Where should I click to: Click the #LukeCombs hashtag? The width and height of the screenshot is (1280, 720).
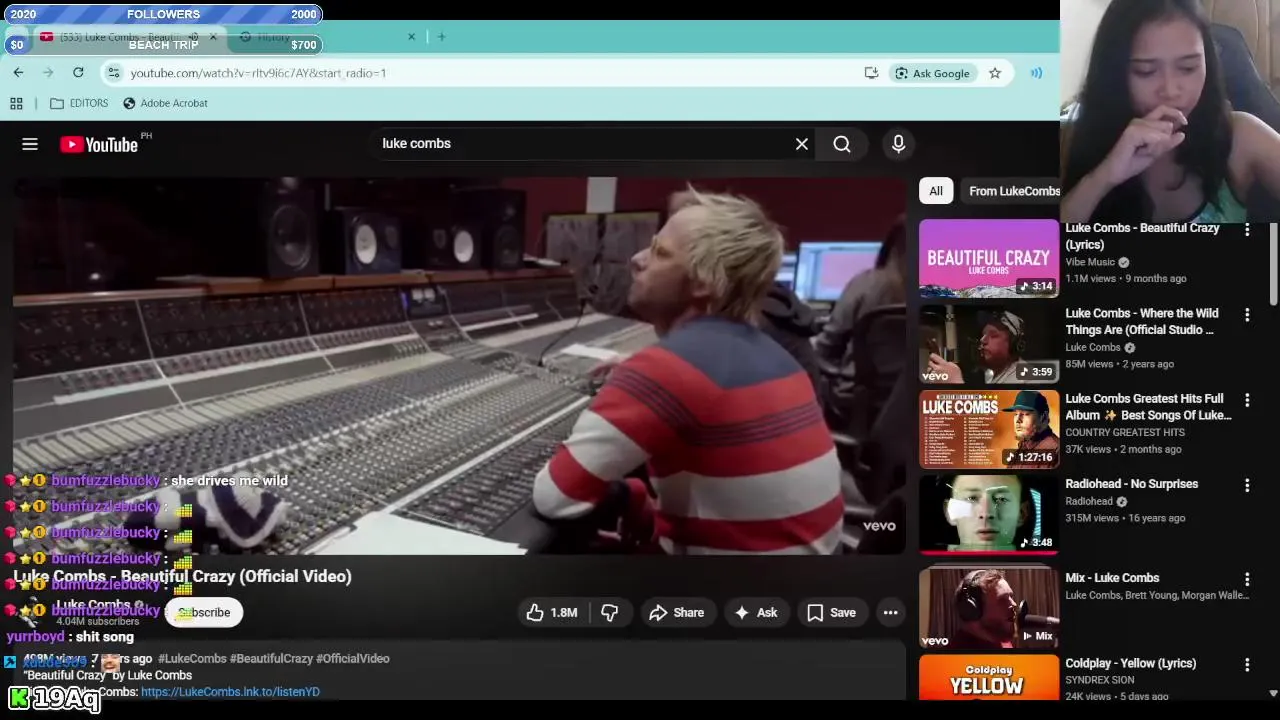click(x=191, y=659)
